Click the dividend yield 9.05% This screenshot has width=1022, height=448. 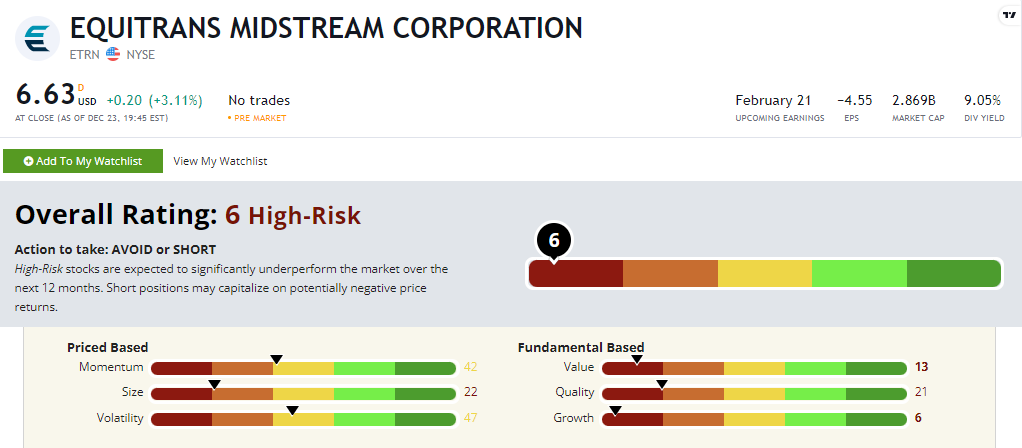tap(982, 100)
